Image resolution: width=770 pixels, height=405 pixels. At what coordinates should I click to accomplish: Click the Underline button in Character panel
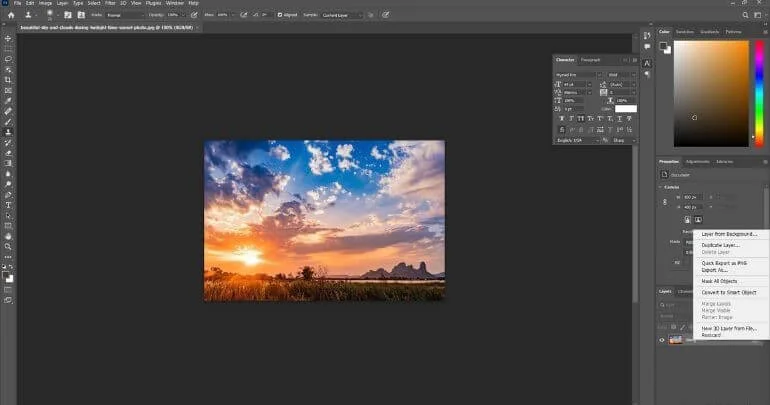tap(619, 119)
